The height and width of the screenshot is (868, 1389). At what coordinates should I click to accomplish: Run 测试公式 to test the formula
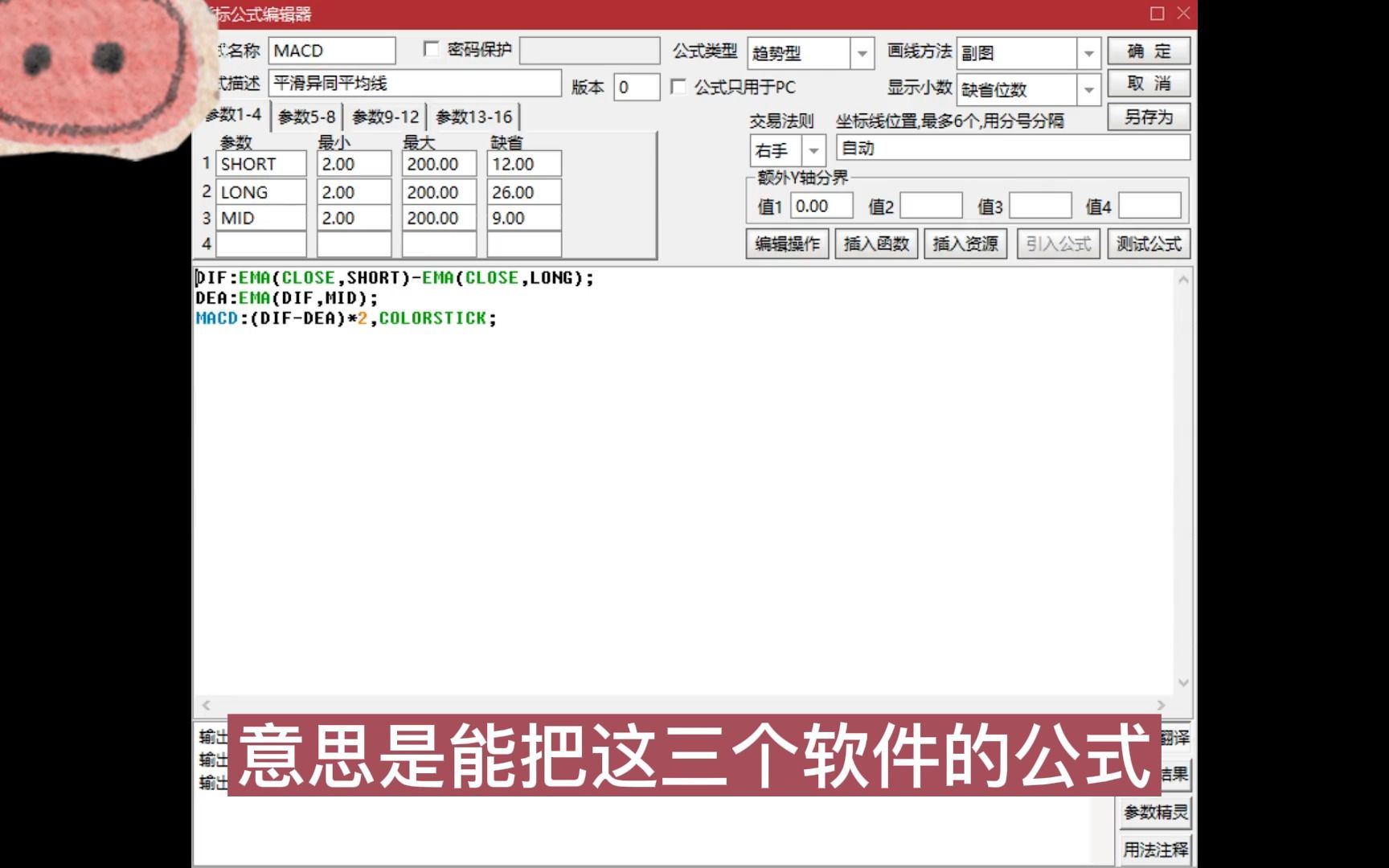pyautogui.click(x=1148, y=244)
